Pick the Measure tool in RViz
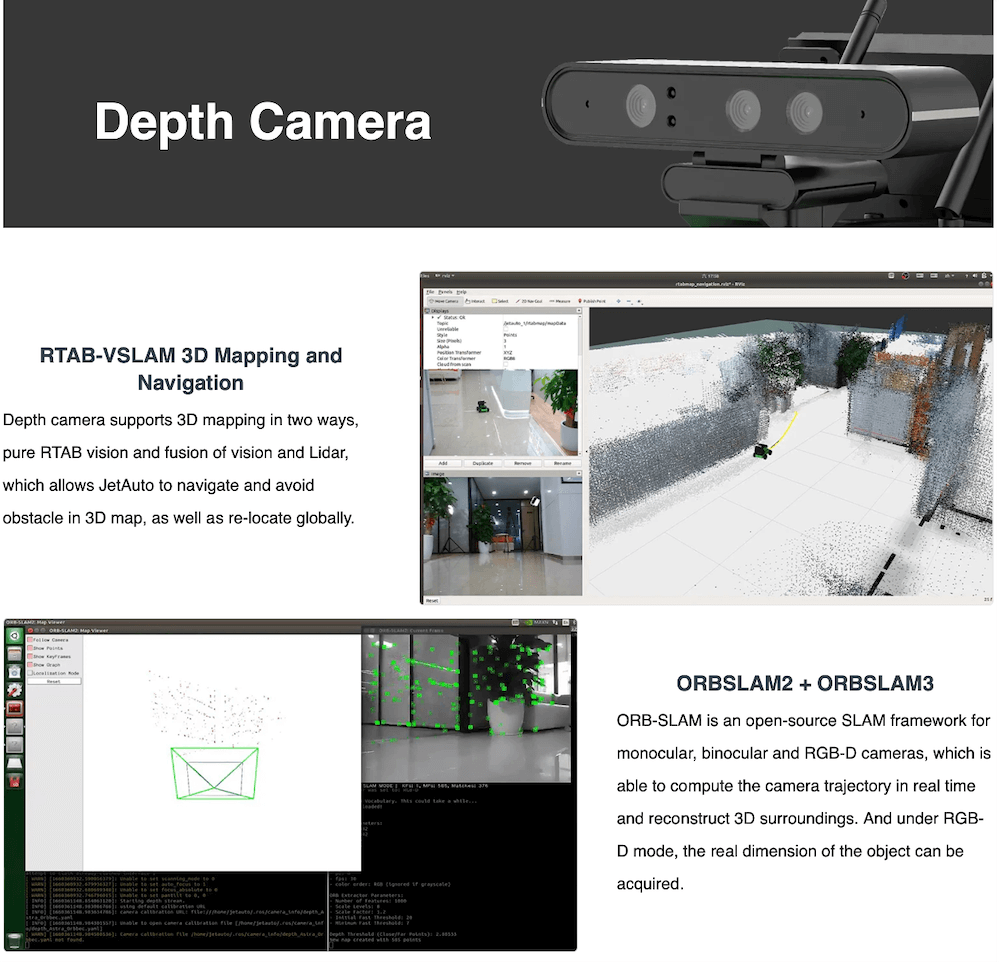1000x964 pixels. pyautogui.click(x=561, y=301)
